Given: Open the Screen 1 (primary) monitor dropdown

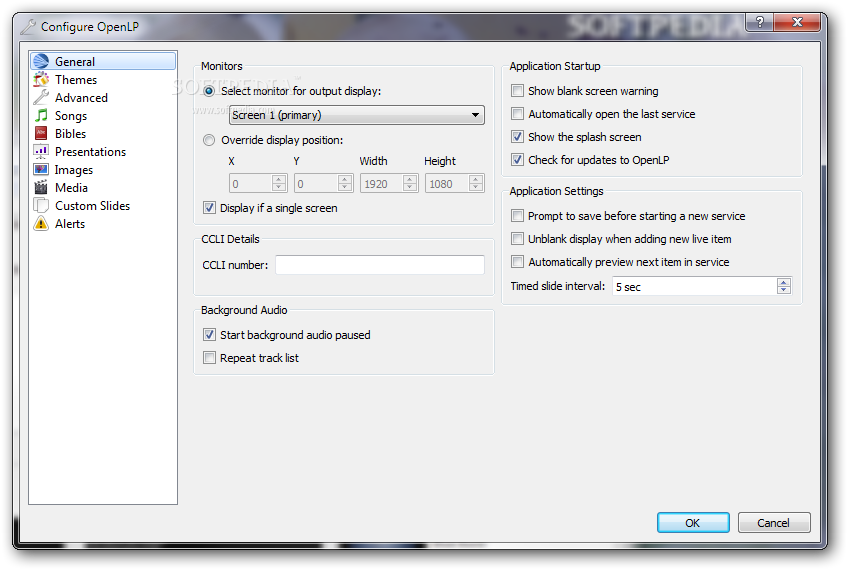Looking at the screenshot, I should 356,115.
